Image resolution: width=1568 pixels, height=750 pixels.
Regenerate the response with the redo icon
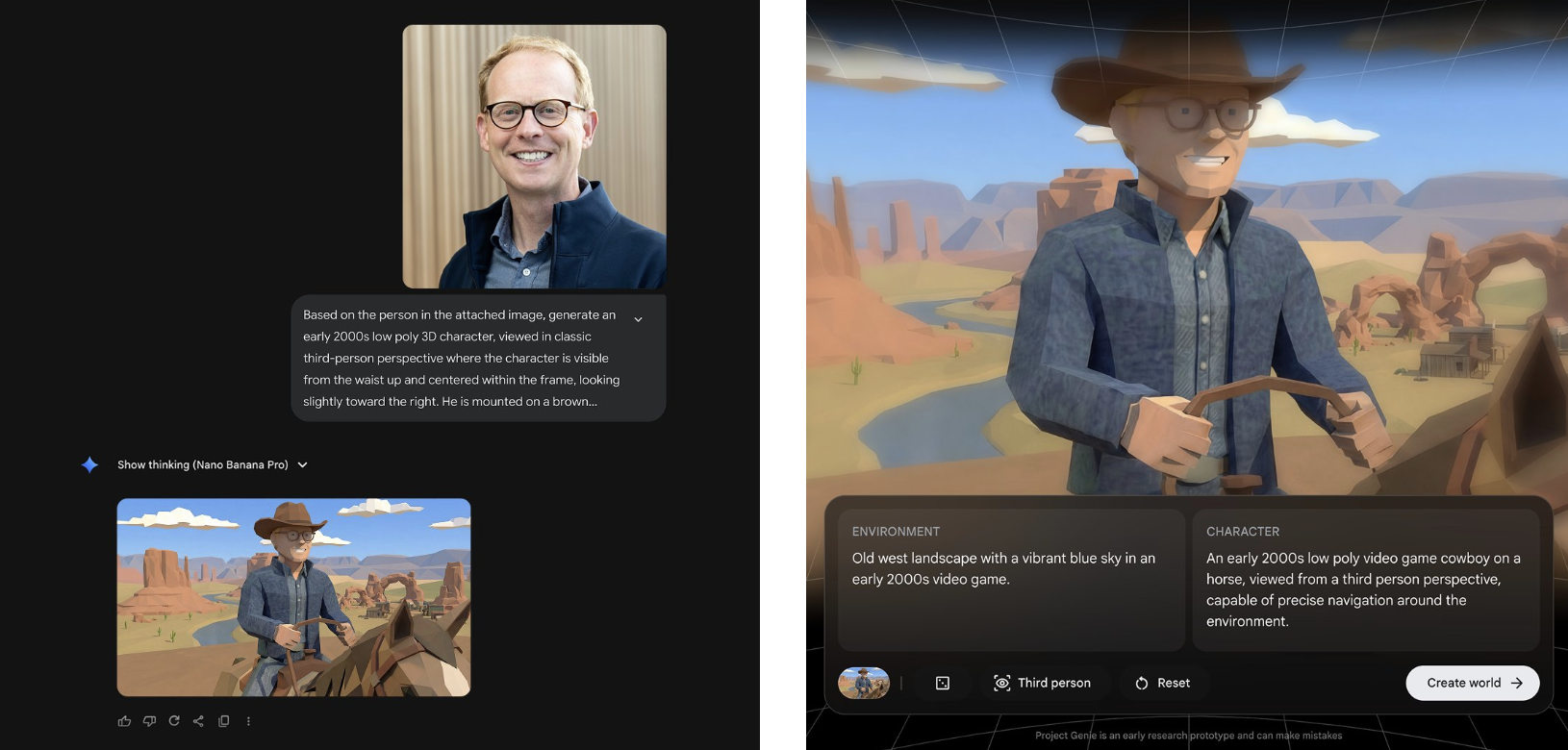pos(174,721)
